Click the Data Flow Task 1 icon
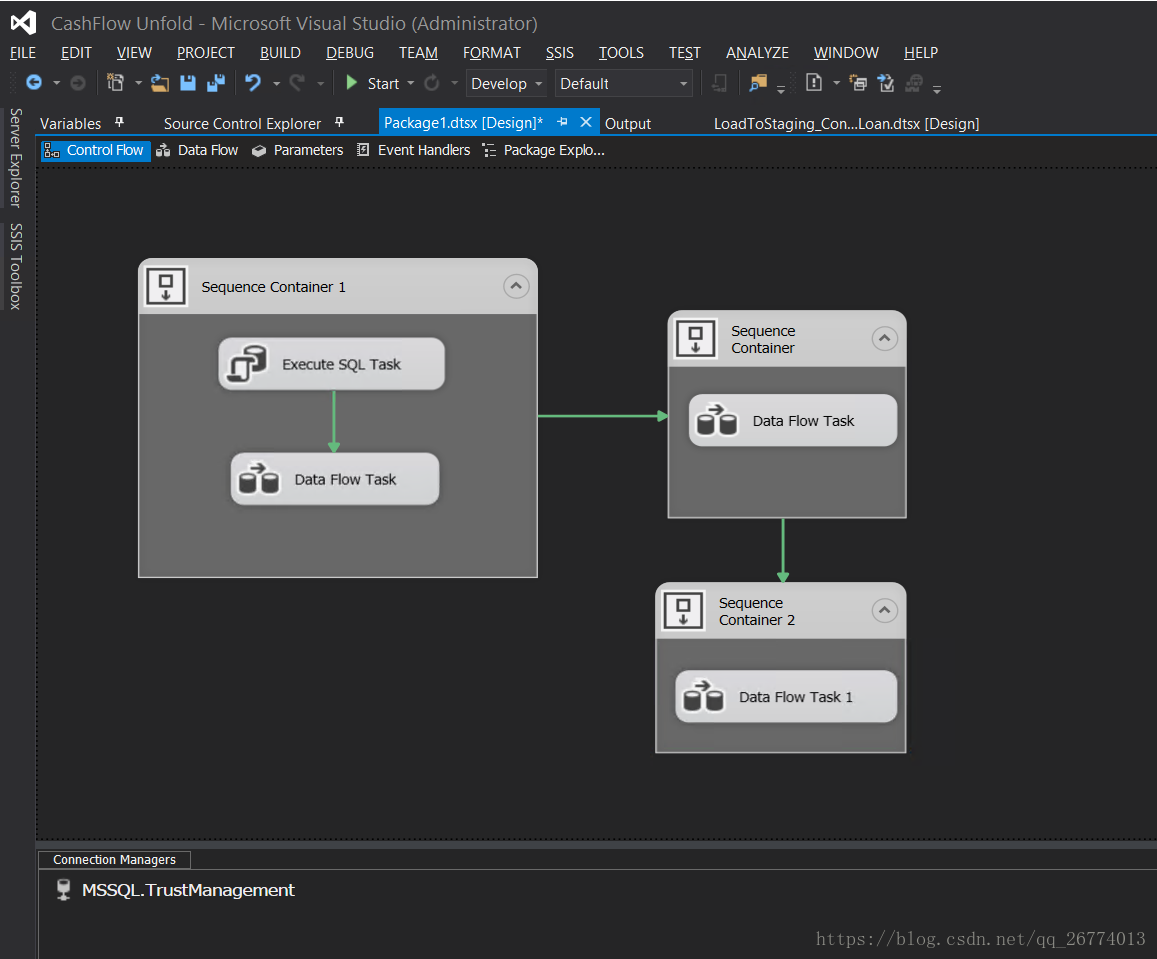 coord(703,696)
